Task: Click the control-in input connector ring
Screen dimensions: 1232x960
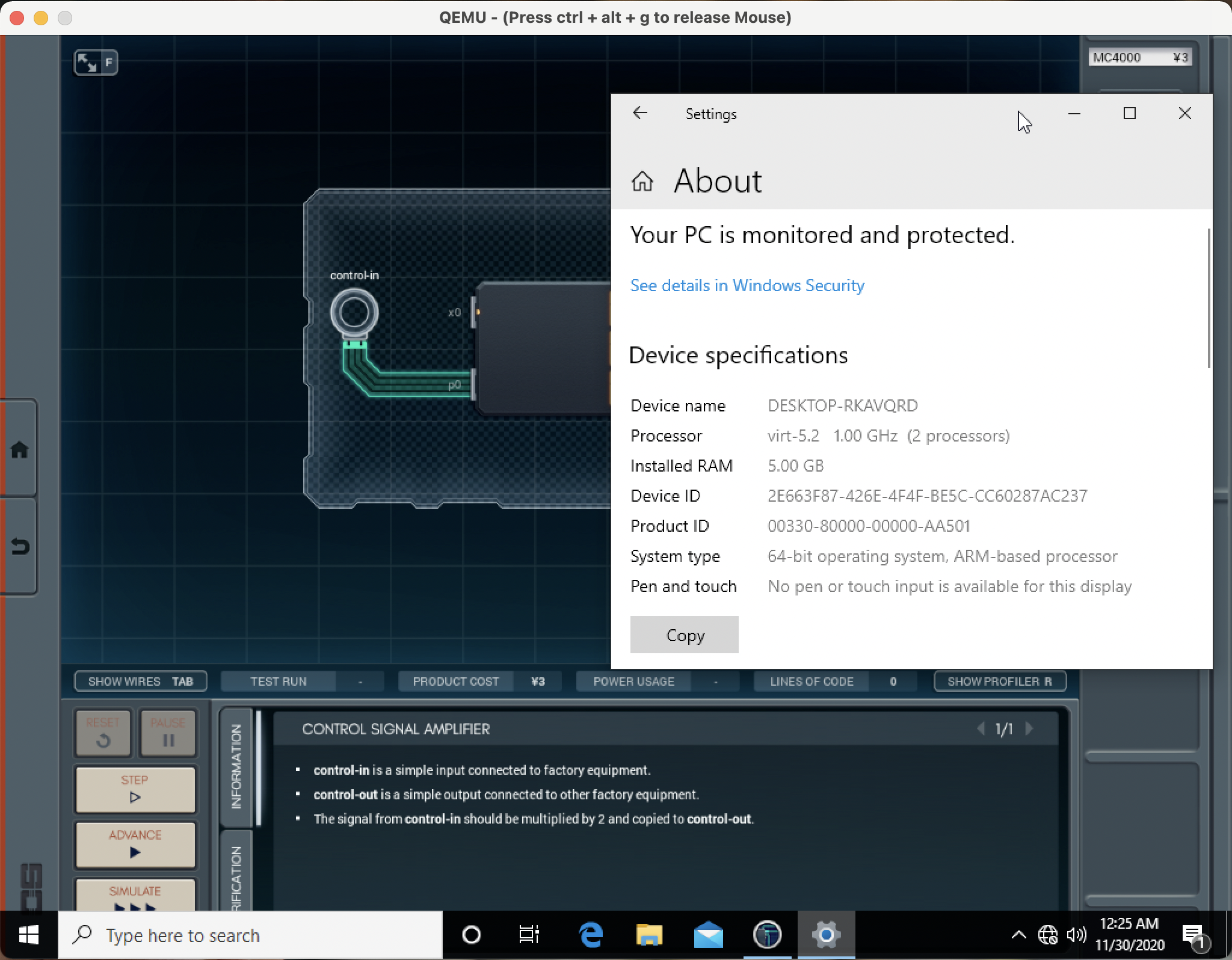Action: 354,312
